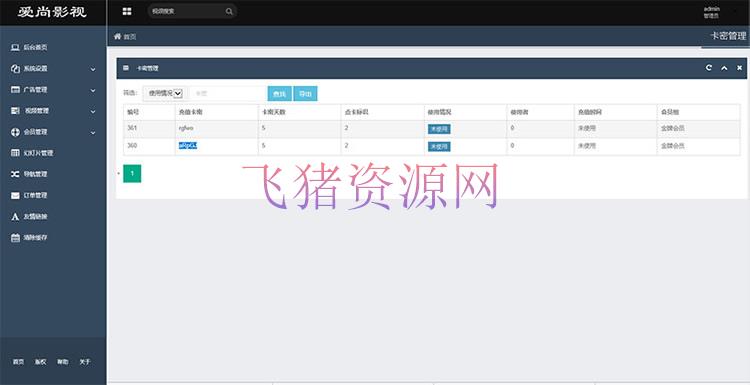Click the 查找 search button
750x385 pixels.
(x=279, y=94)
